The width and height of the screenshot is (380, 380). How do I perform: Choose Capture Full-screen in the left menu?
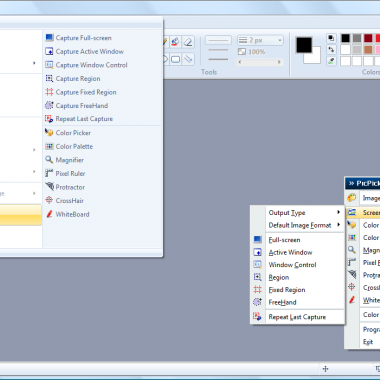coord(102,38)
